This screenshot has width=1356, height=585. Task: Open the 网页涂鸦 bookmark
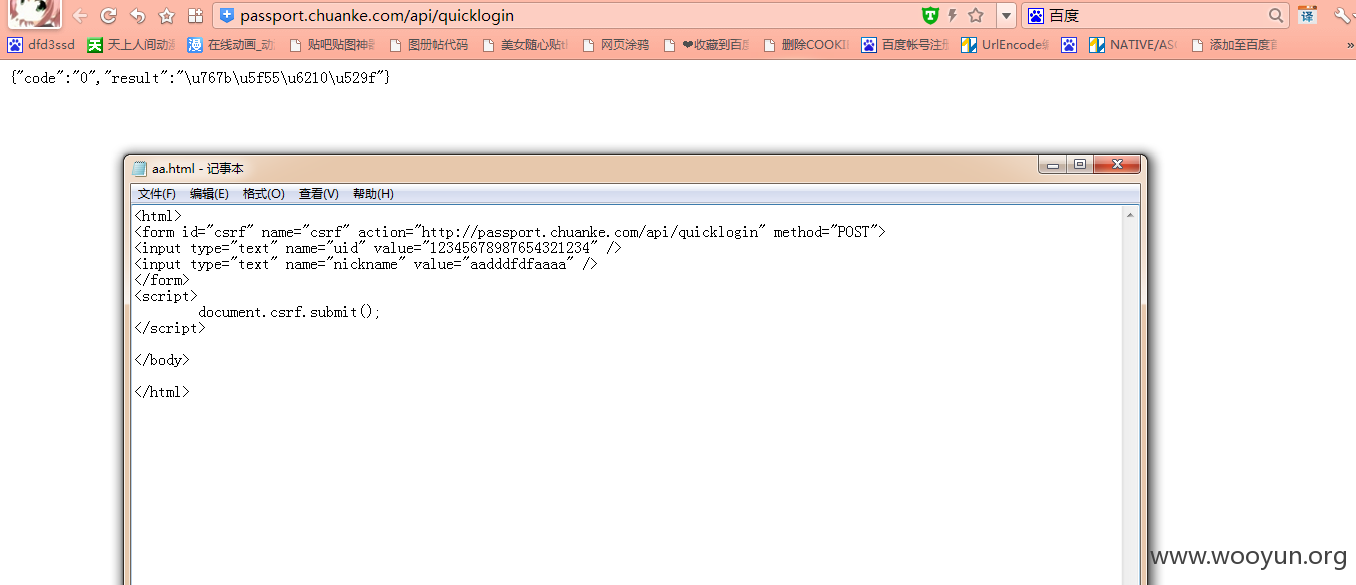tap(615, 45)
